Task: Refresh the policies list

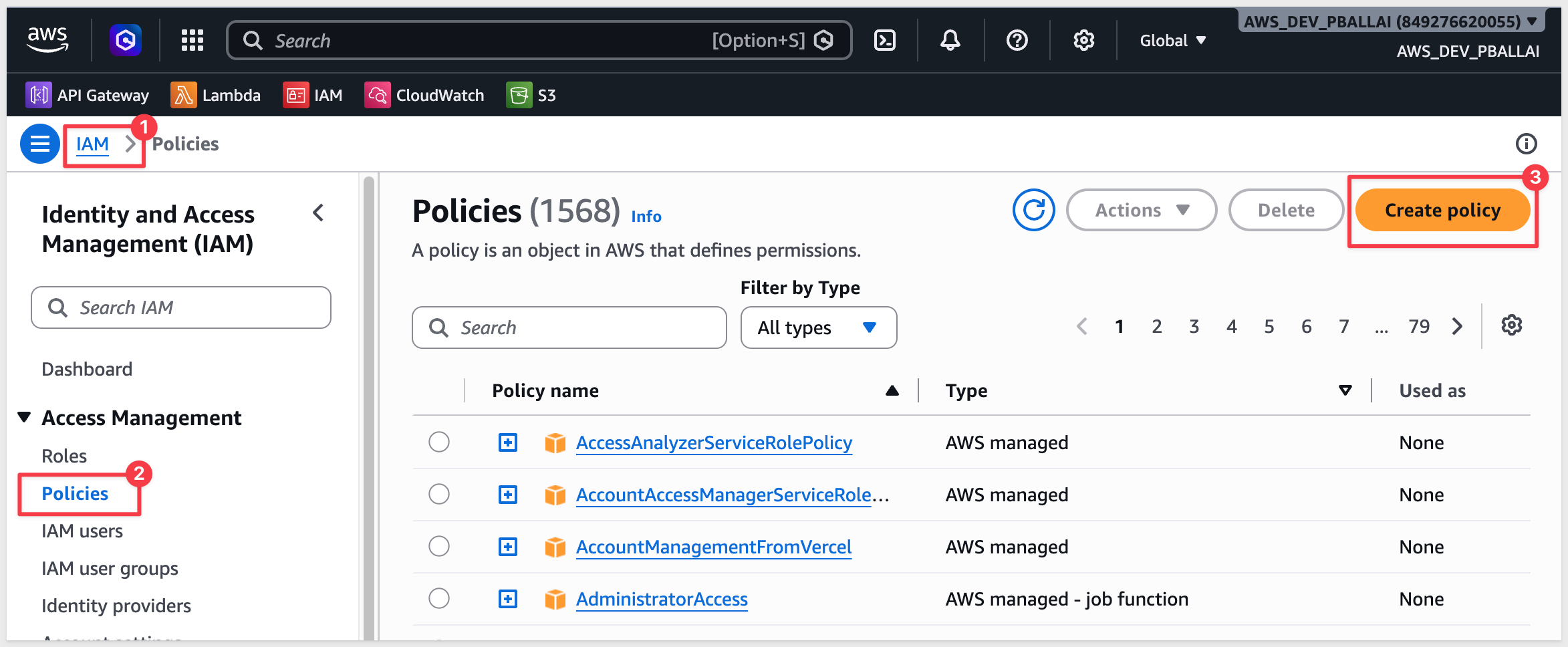Action: (x=1034, y=210)
